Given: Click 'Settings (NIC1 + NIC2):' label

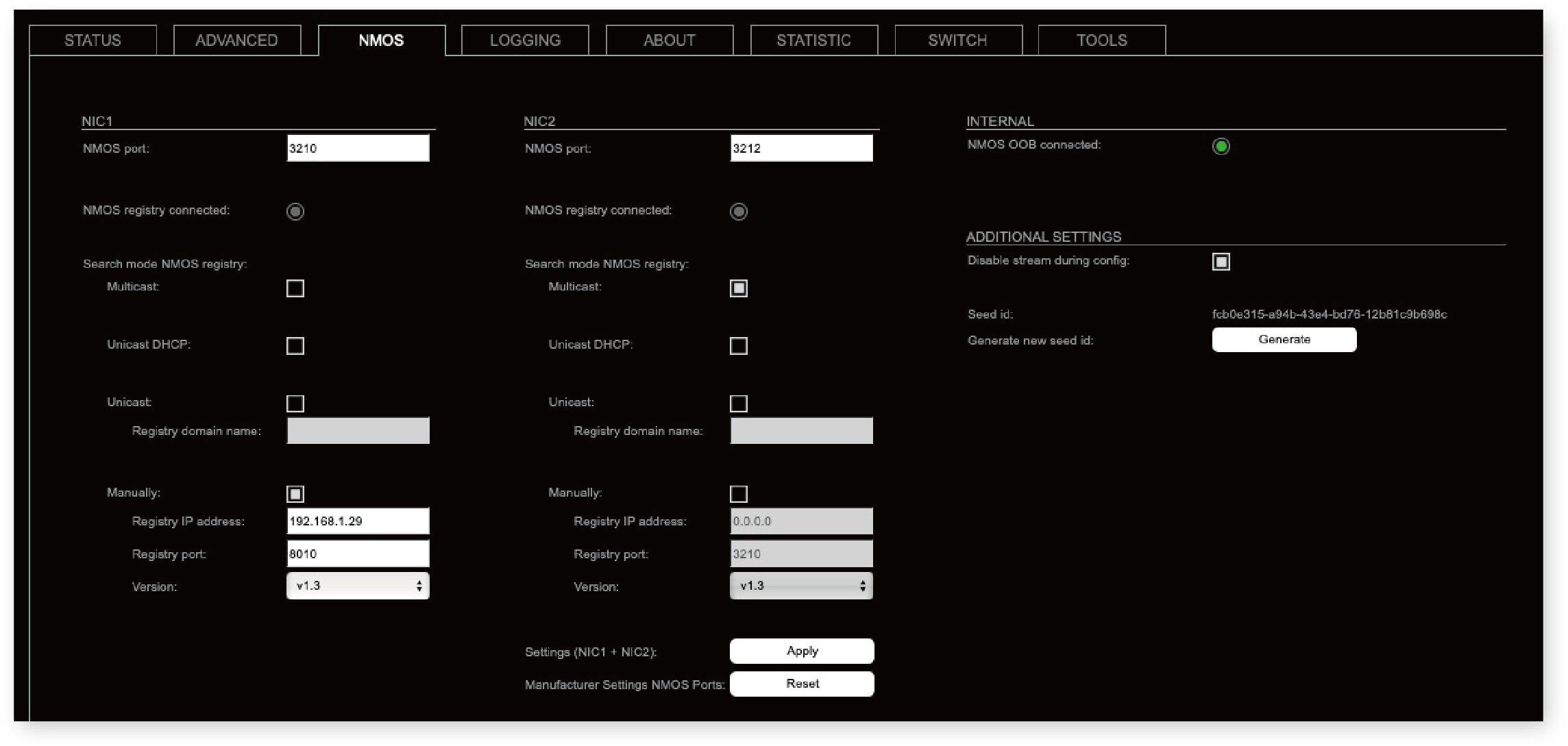Looking at the screenshot, I should coord(591,652).
